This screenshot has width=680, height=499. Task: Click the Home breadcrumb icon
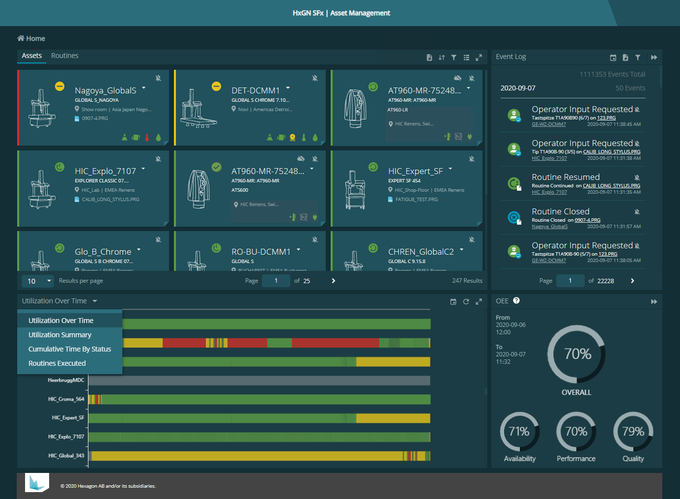click(18, 38)
